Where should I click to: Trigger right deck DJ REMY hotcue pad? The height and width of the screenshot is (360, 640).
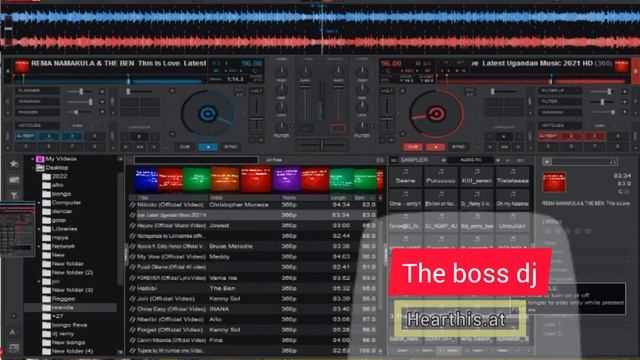[x=548, y=136]
